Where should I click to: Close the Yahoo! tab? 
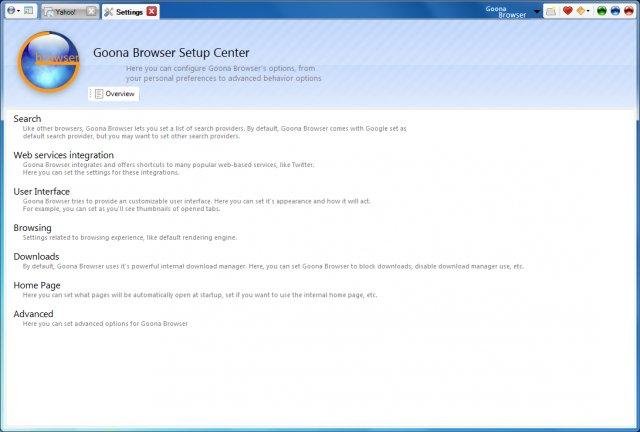tap(91, 11)
